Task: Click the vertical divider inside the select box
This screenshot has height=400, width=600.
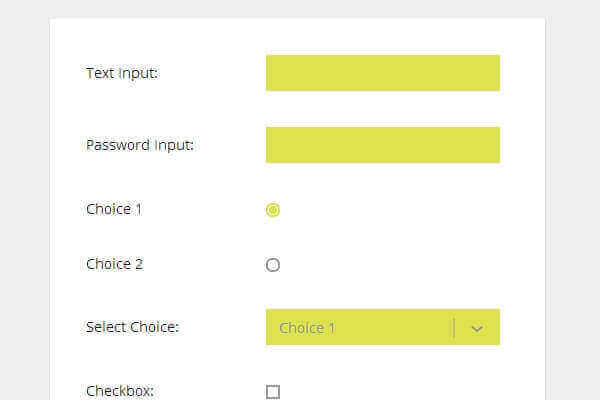Action: [x=454, y=328]
